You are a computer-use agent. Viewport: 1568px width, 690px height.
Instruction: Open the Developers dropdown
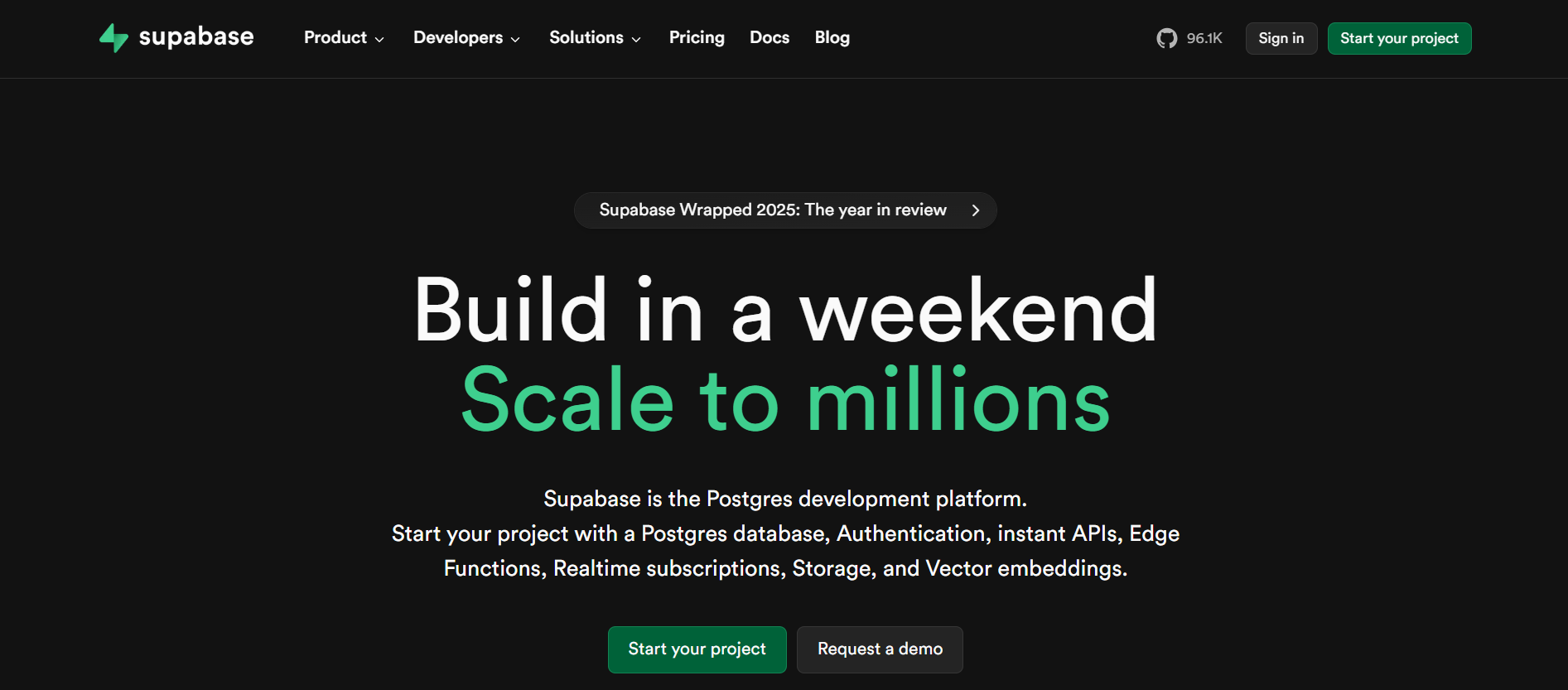pyautogui.click(x=458, y=37)
